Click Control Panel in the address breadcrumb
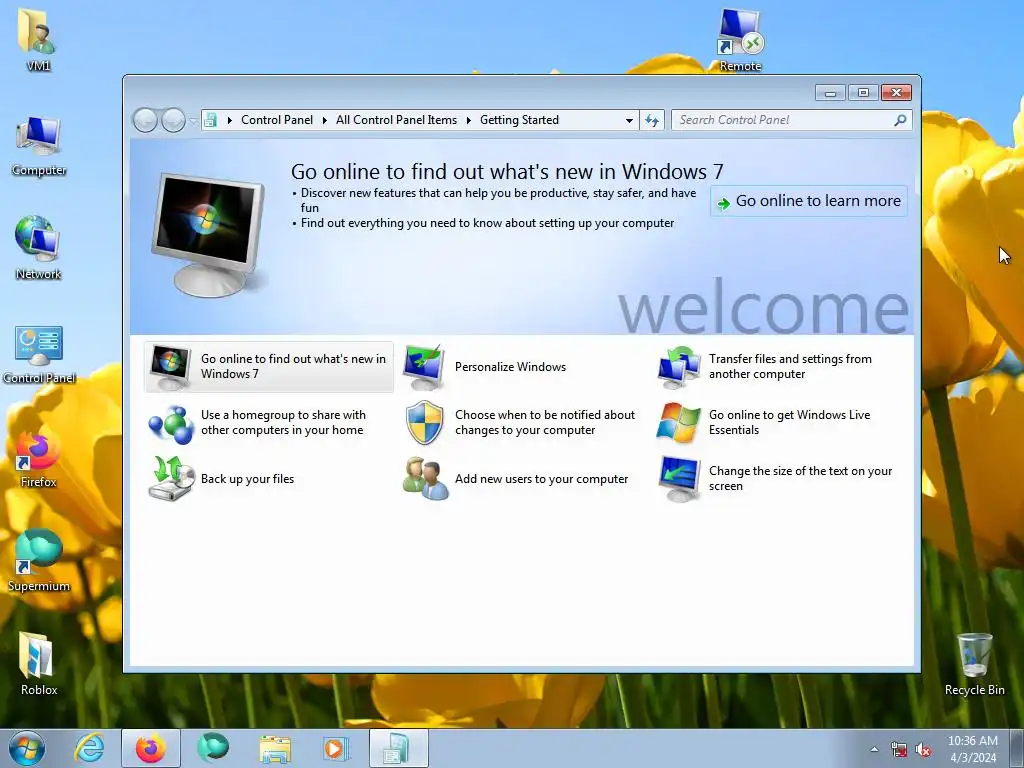 (277, 120)
